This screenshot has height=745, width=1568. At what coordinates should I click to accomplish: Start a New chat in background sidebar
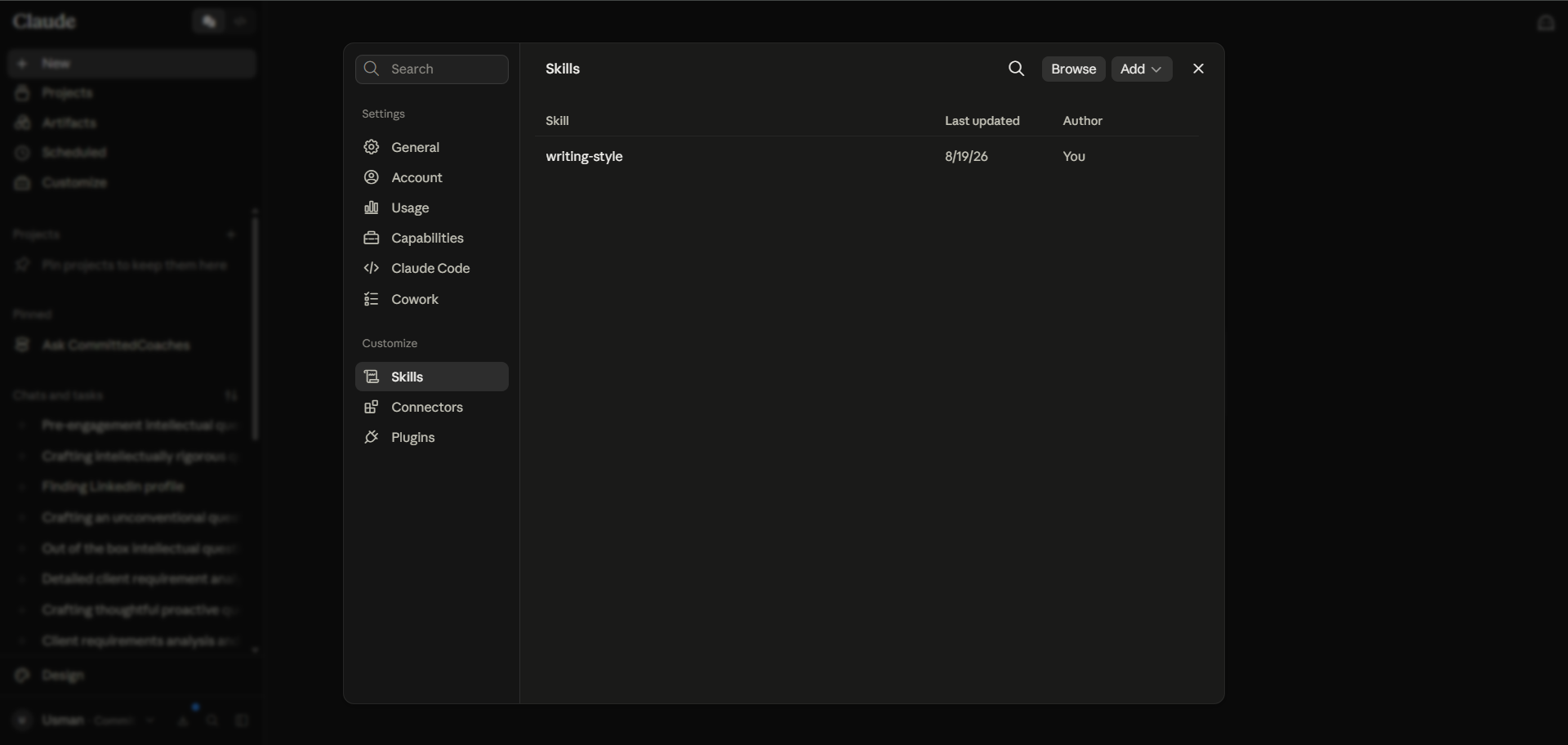(x=132, y=64)
